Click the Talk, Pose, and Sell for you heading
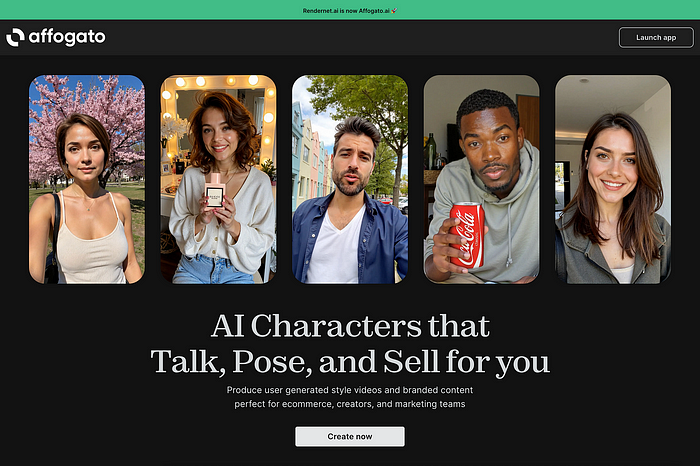This screenshot has width=700, height=466. point(350,362)
